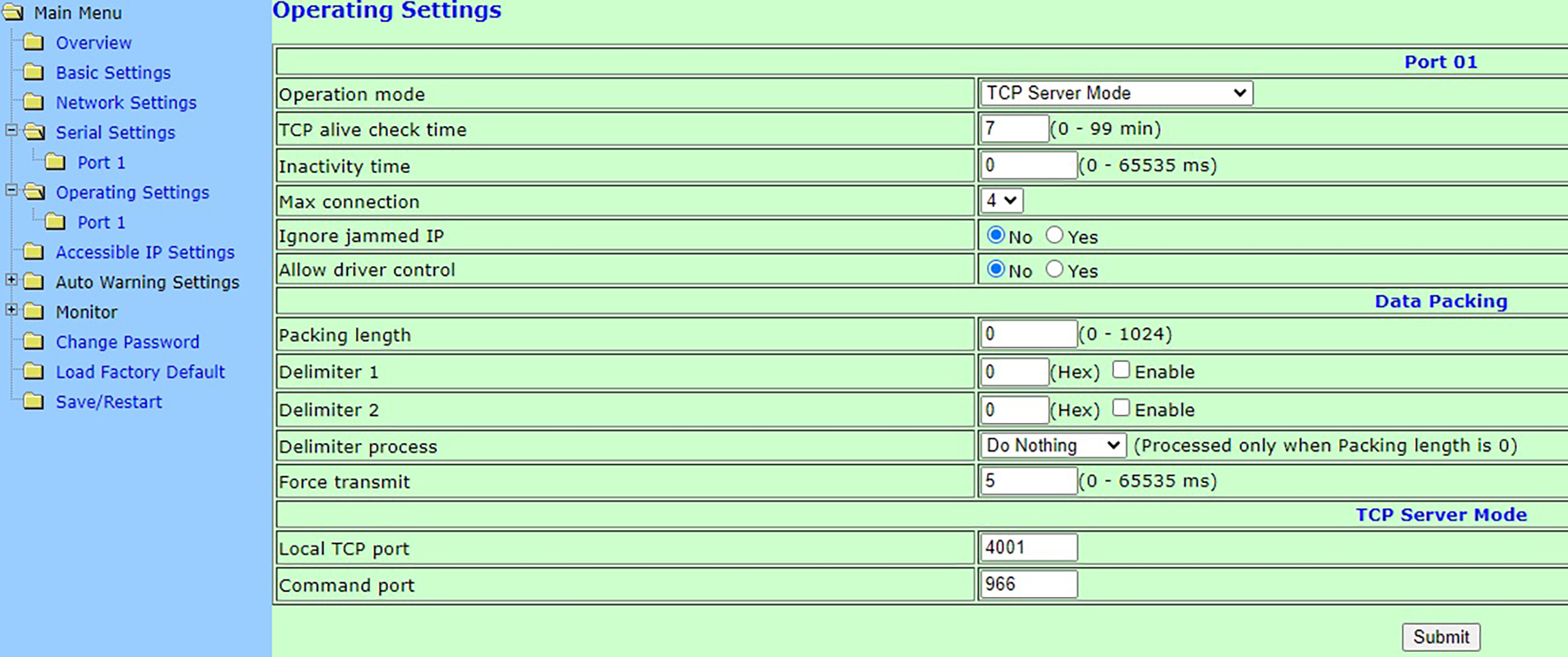
Task: Click the Local TCP port input field
Action: pos(1028,547)
